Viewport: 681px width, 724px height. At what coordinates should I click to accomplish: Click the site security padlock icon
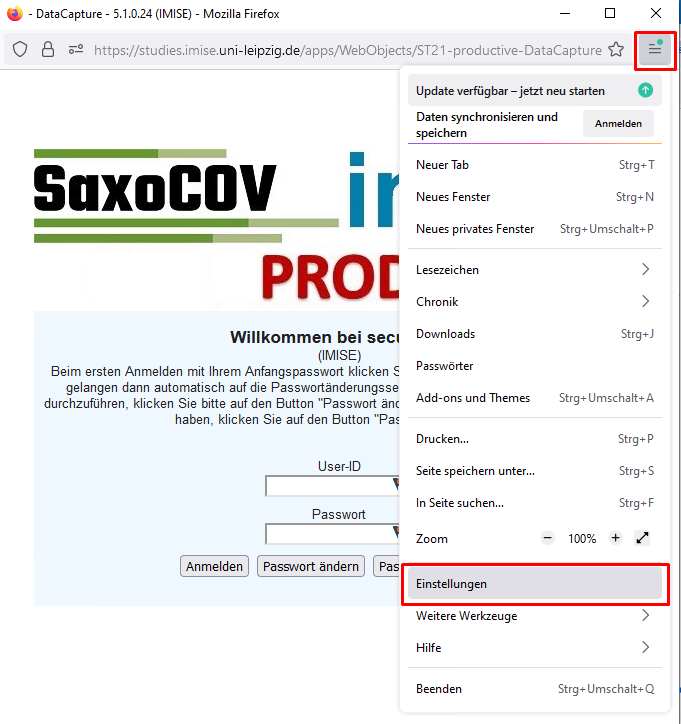point(48,49)
